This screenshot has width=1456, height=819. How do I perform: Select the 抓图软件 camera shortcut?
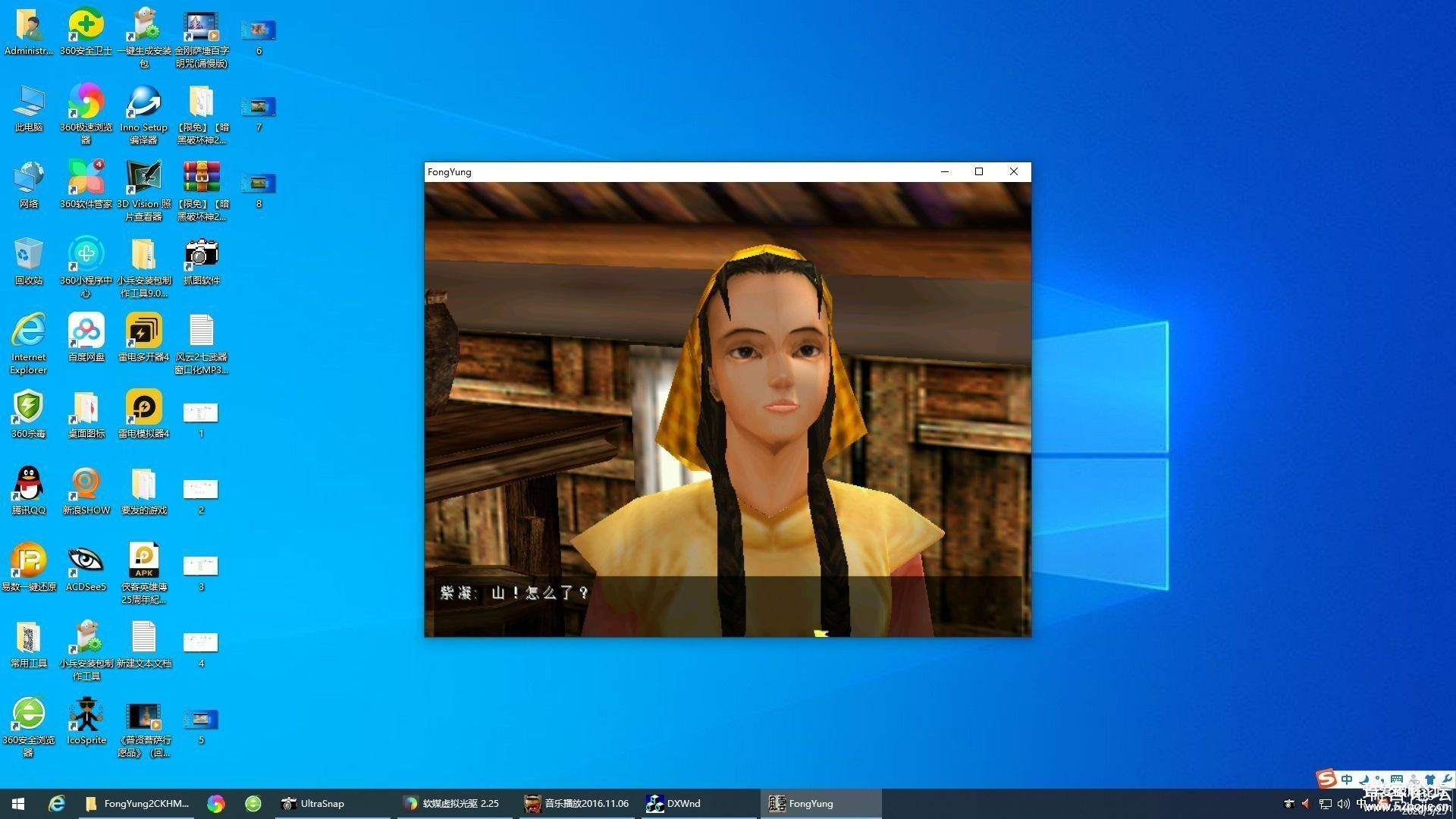(201, 262)
